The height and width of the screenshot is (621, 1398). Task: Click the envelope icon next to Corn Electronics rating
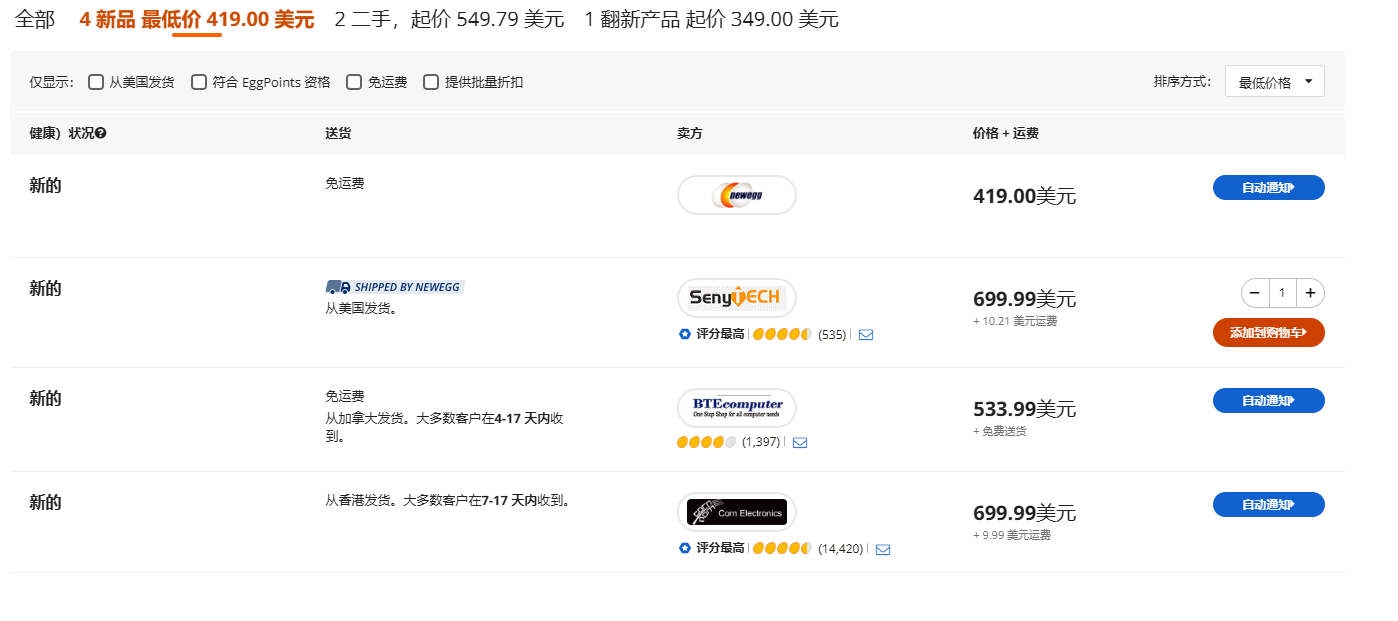pos(882,548)
